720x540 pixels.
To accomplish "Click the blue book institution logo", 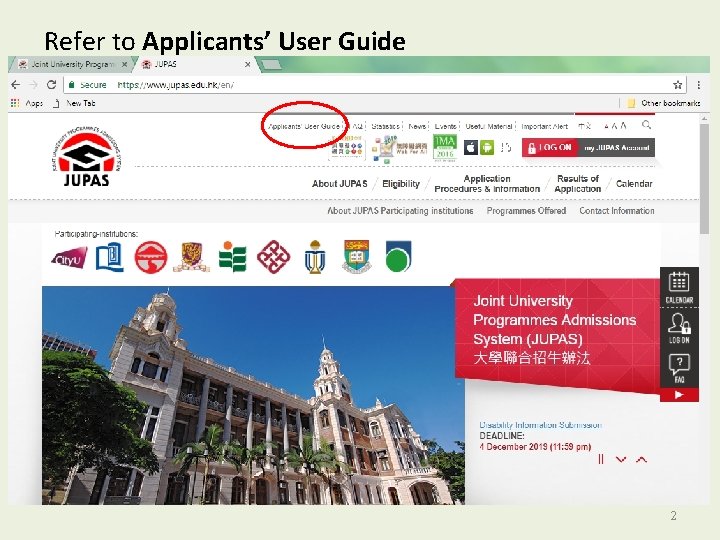I will point(109,257).
